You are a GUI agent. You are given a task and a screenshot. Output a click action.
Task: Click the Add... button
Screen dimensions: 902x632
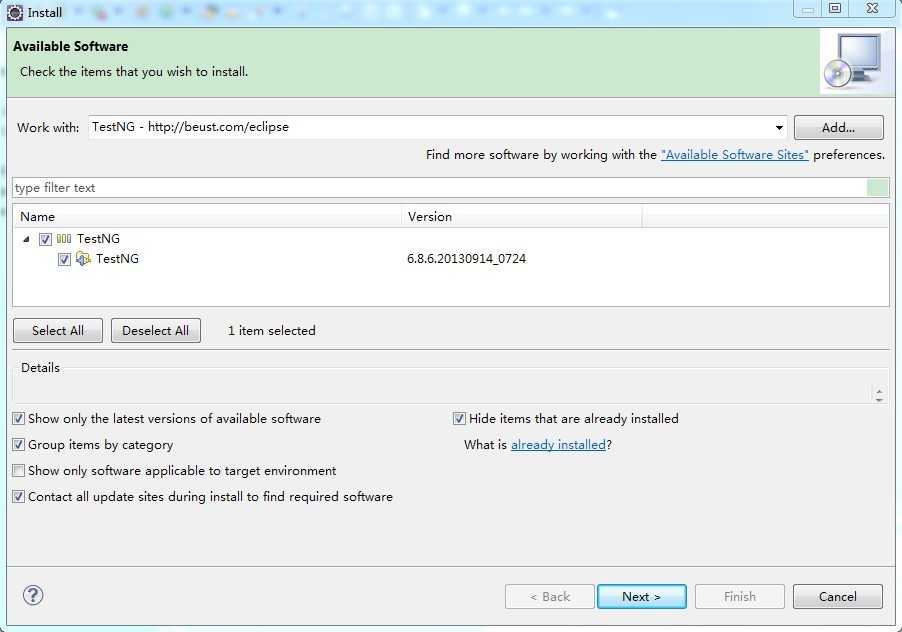tap(838, 127)
